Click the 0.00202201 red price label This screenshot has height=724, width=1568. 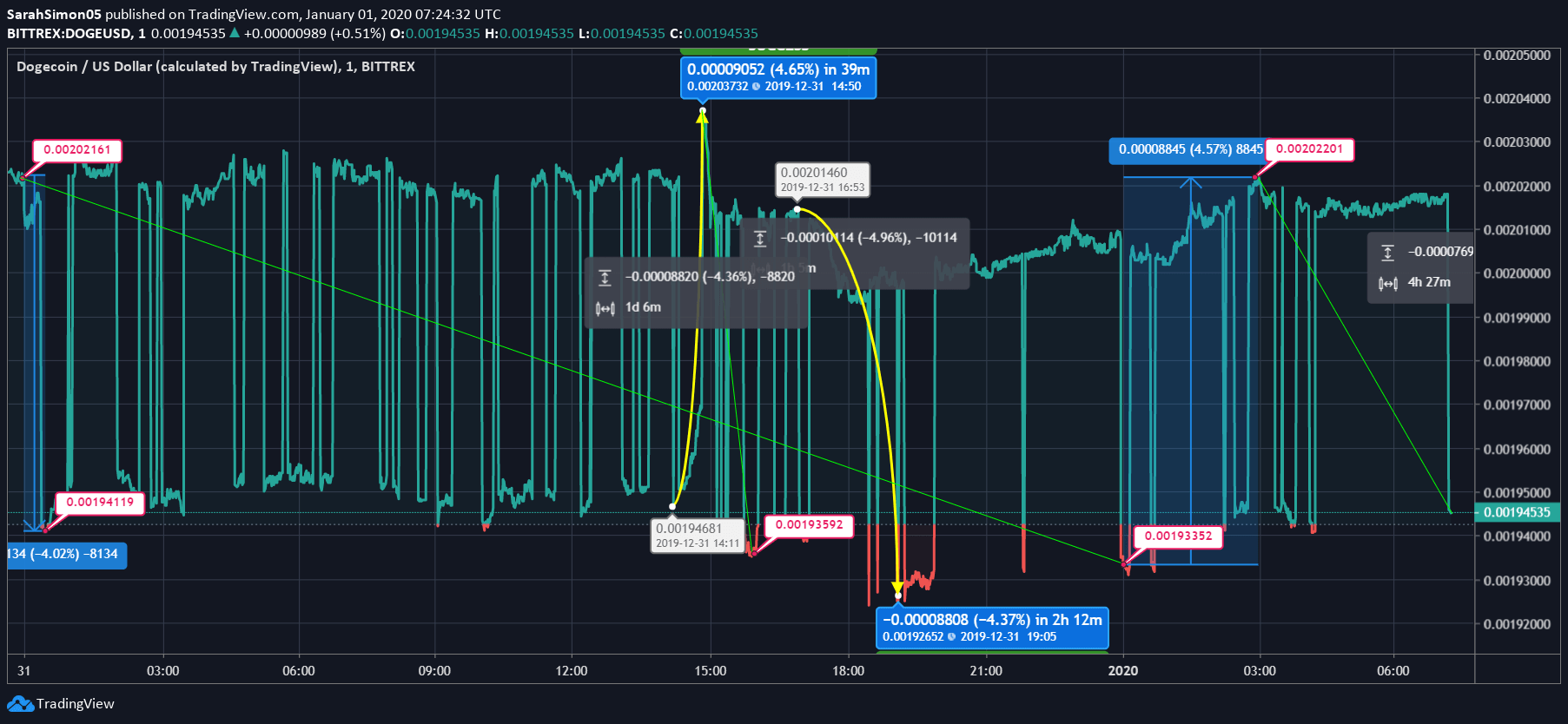(1309, 149)
